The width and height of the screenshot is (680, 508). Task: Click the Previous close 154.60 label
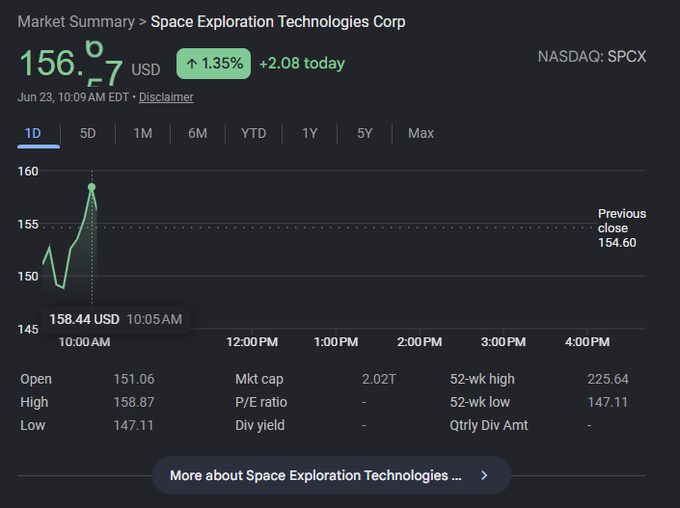(x=622, y=228)
